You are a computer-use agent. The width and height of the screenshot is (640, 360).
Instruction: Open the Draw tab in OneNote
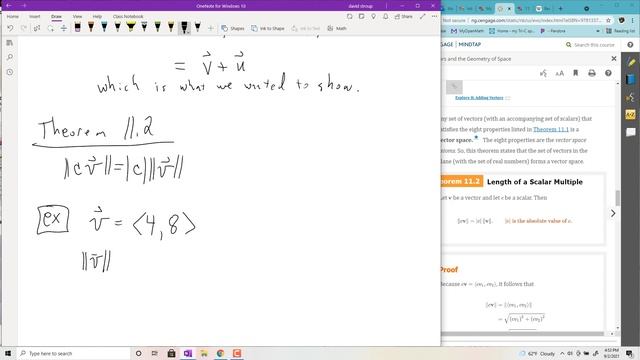[56, 17]
